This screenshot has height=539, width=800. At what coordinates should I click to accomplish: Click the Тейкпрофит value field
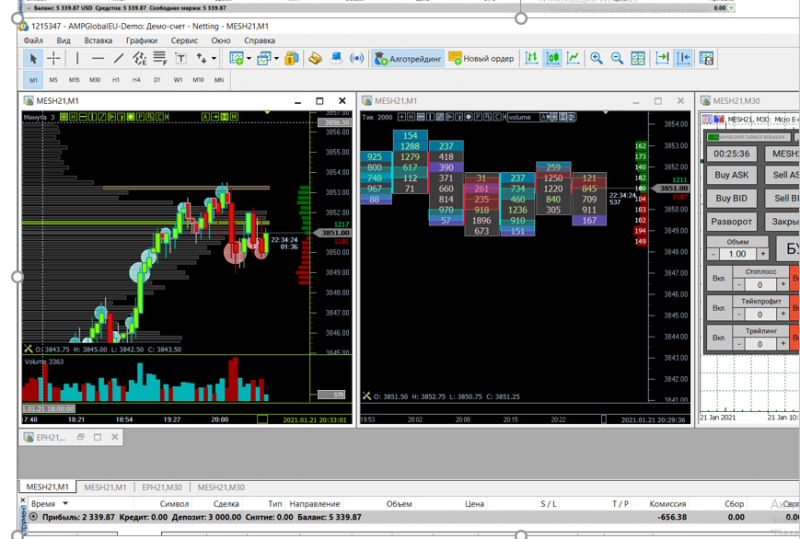pos(760,314)
